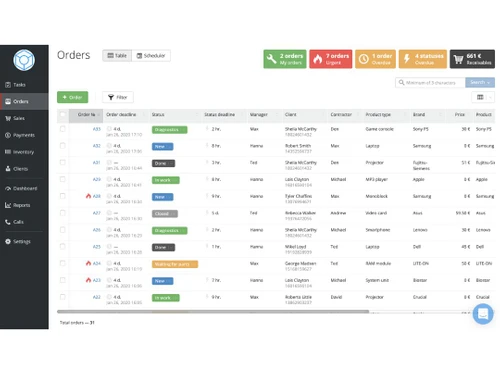Open order link A32
The image size is (500, 375).
(x=96, y=146)
